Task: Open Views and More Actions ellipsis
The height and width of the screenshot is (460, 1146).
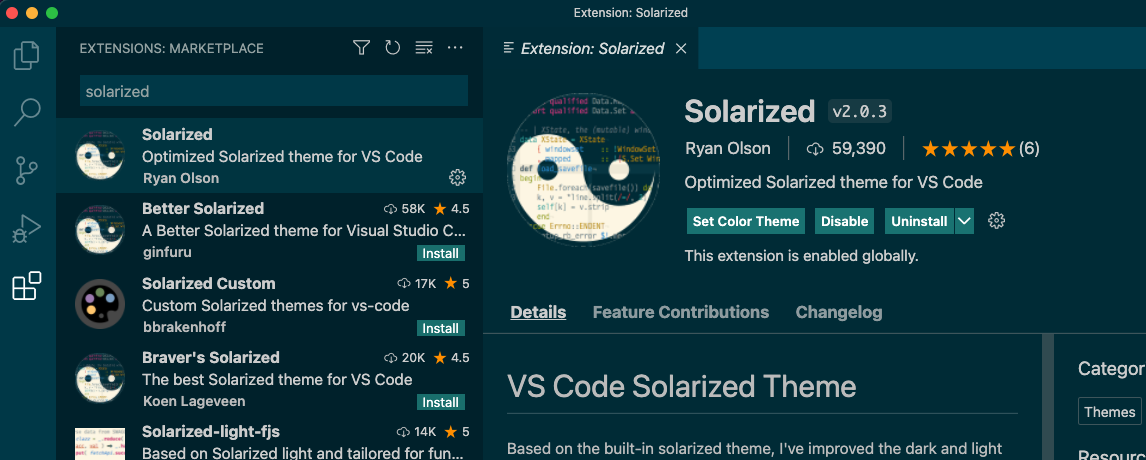Action: [x=455, y=48]
